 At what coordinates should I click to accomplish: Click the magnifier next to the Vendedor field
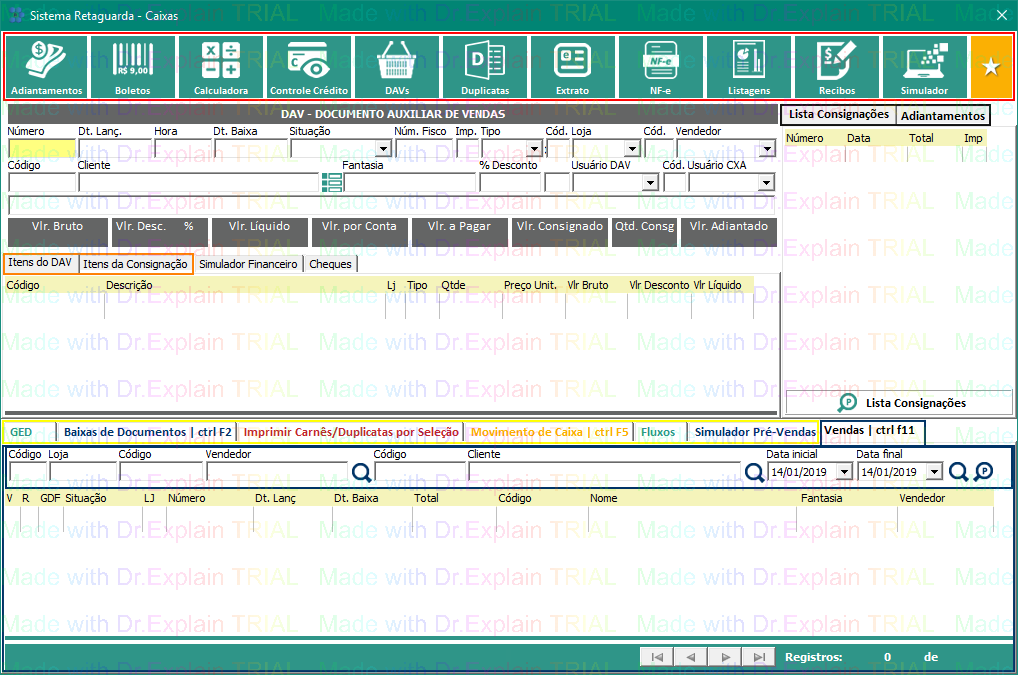(361, 472)
